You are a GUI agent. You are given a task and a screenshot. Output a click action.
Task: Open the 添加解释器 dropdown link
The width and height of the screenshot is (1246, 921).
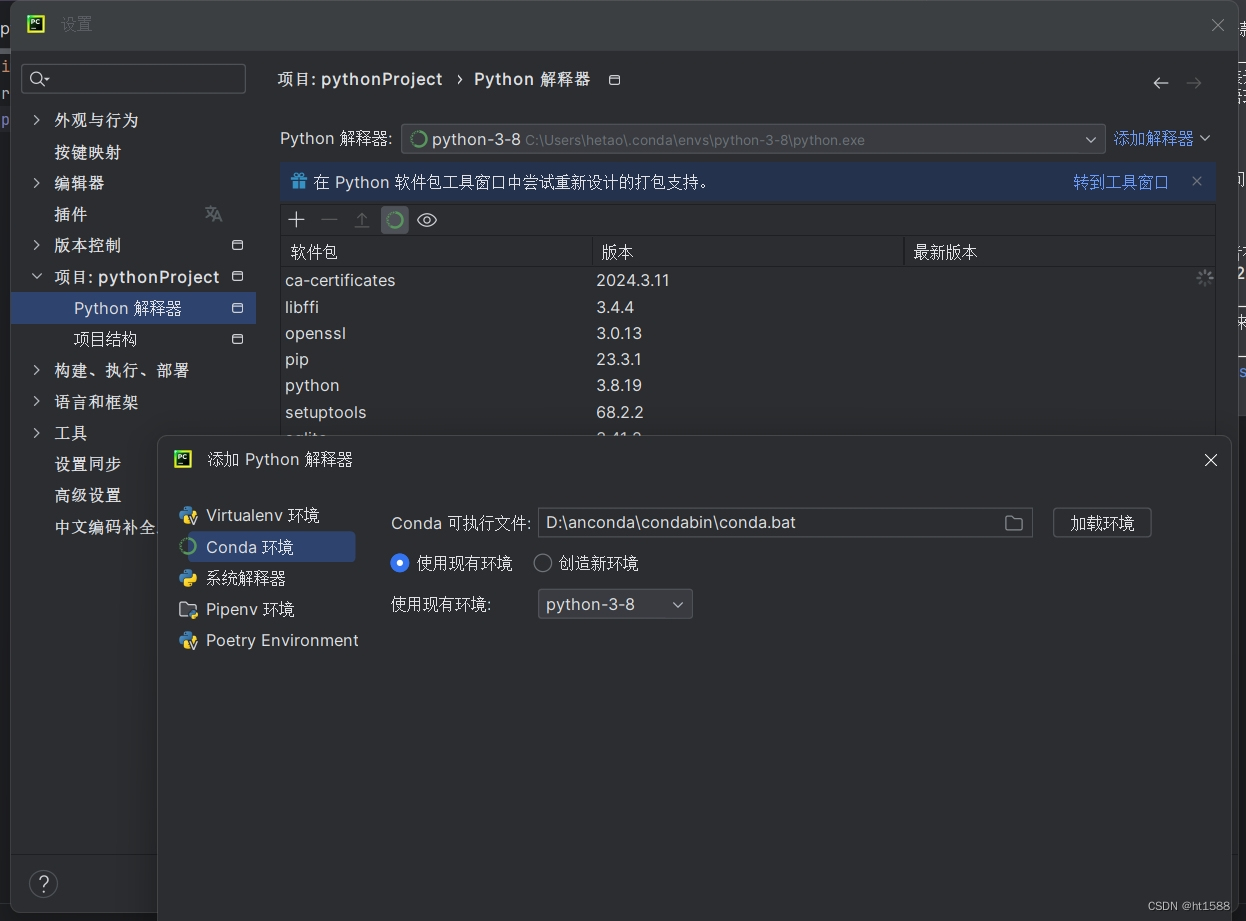tap(1162, 138)
